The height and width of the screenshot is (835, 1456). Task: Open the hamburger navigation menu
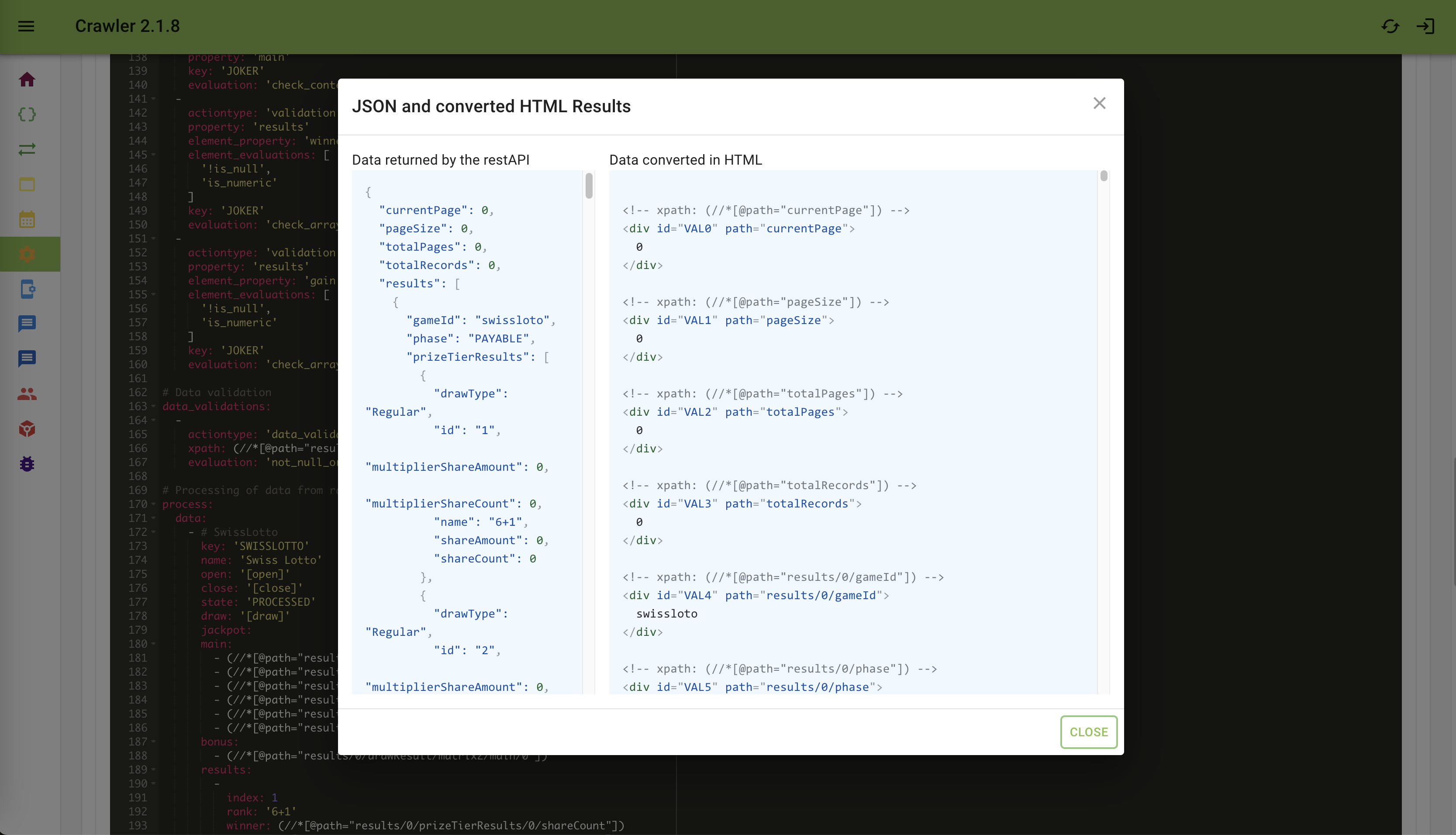[x=26, y=26]
